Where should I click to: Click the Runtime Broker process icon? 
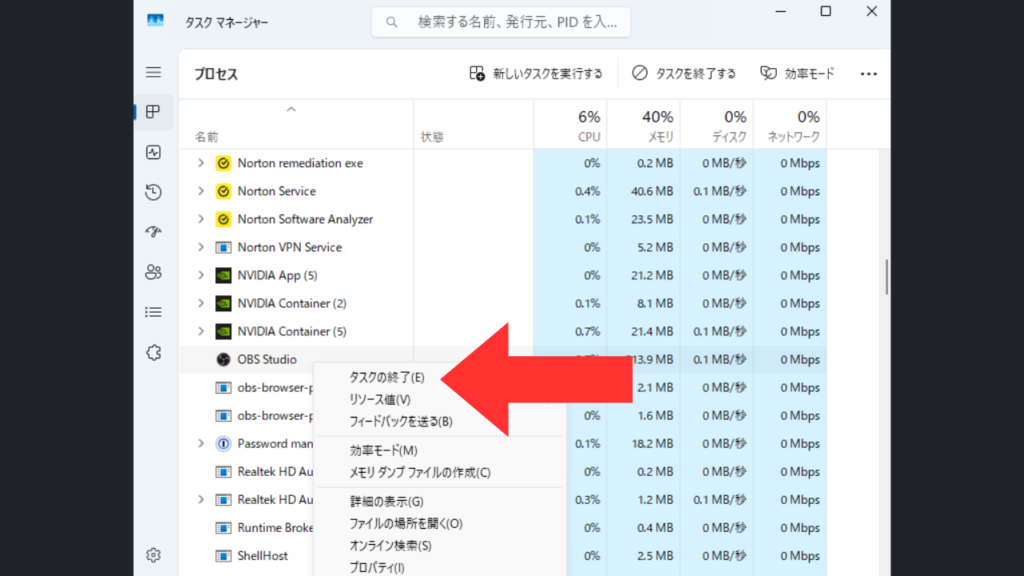tap(223, 528)
